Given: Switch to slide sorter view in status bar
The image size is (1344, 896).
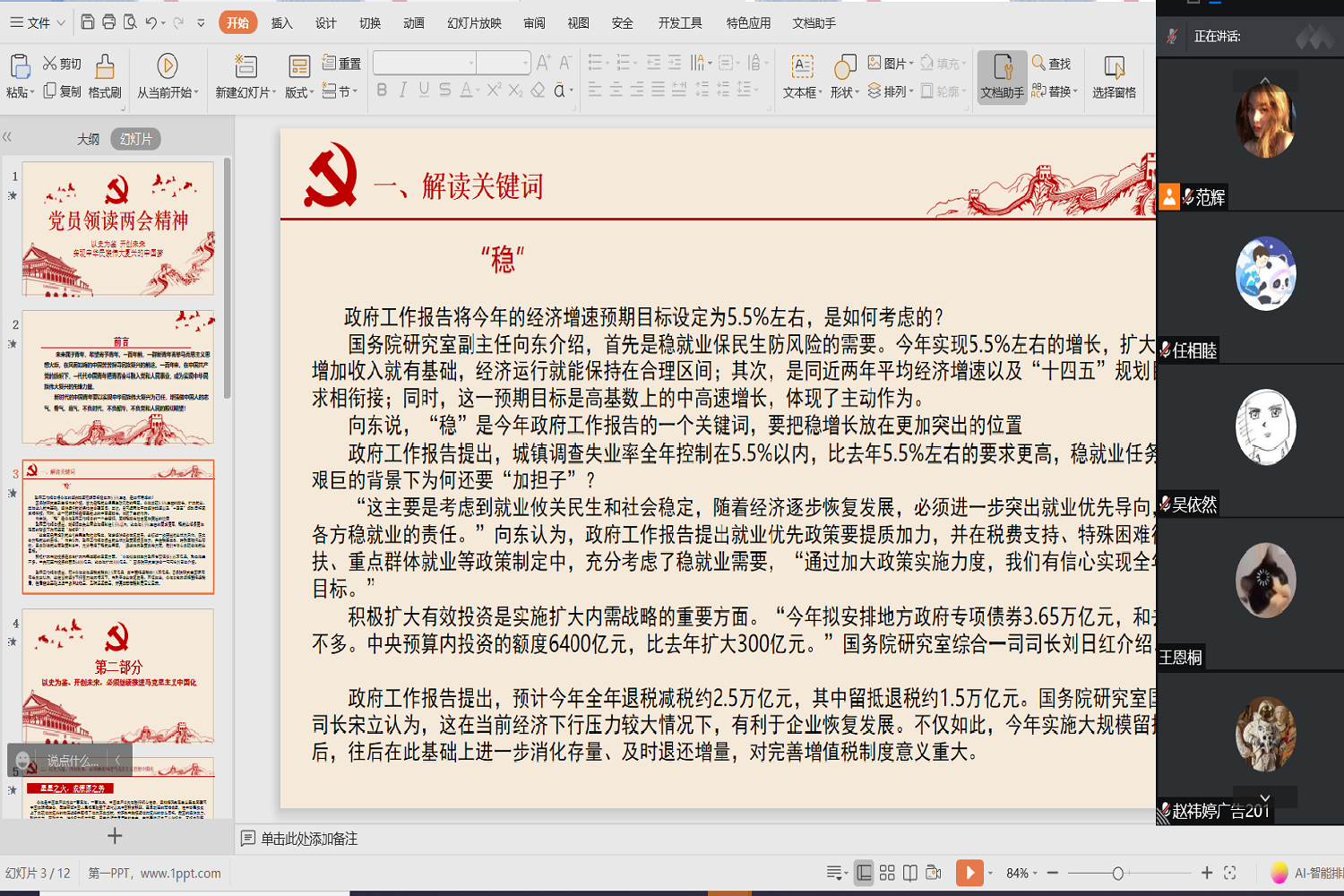Looking at the screenshot, I should tap(885, 872).
